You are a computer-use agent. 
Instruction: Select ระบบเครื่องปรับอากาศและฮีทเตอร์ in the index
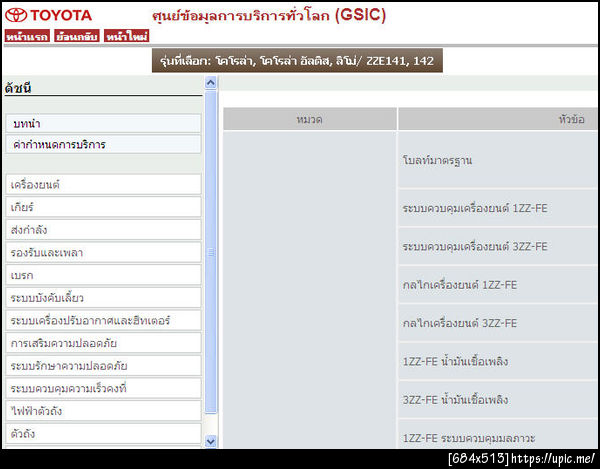coord(103,320)
